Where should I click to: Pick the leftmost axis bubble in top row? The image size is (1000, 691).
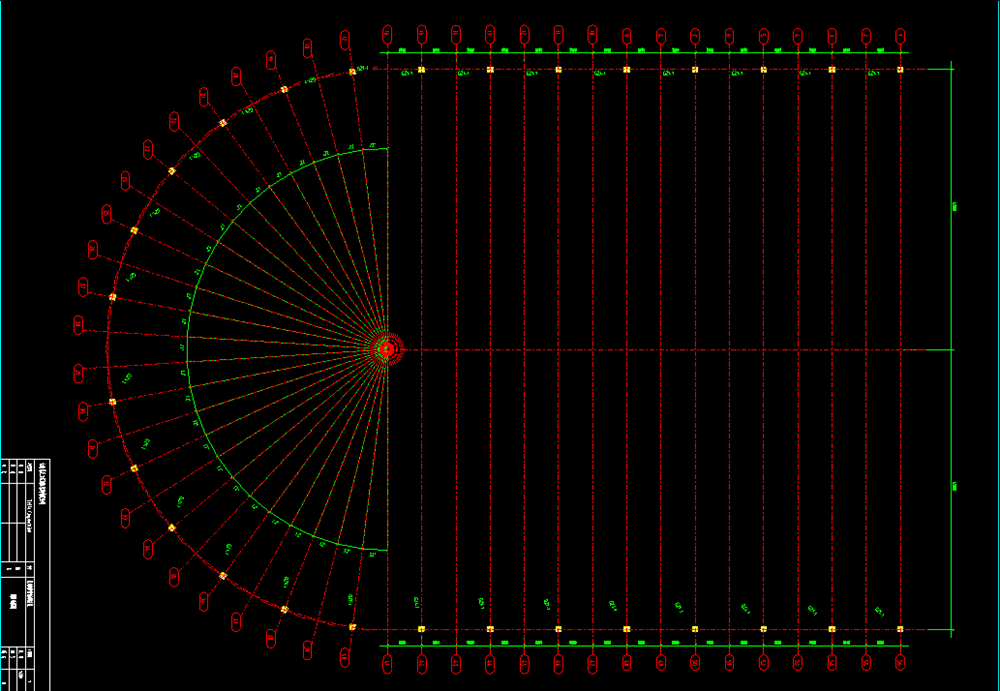point(387,36)
